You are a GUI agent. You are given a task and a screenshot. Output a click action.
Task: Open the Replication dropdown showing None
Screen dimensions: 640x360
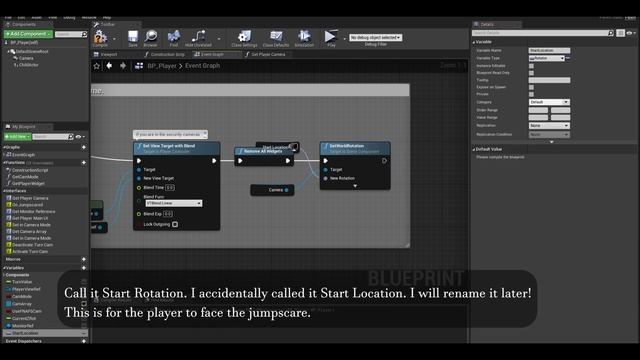549,126
